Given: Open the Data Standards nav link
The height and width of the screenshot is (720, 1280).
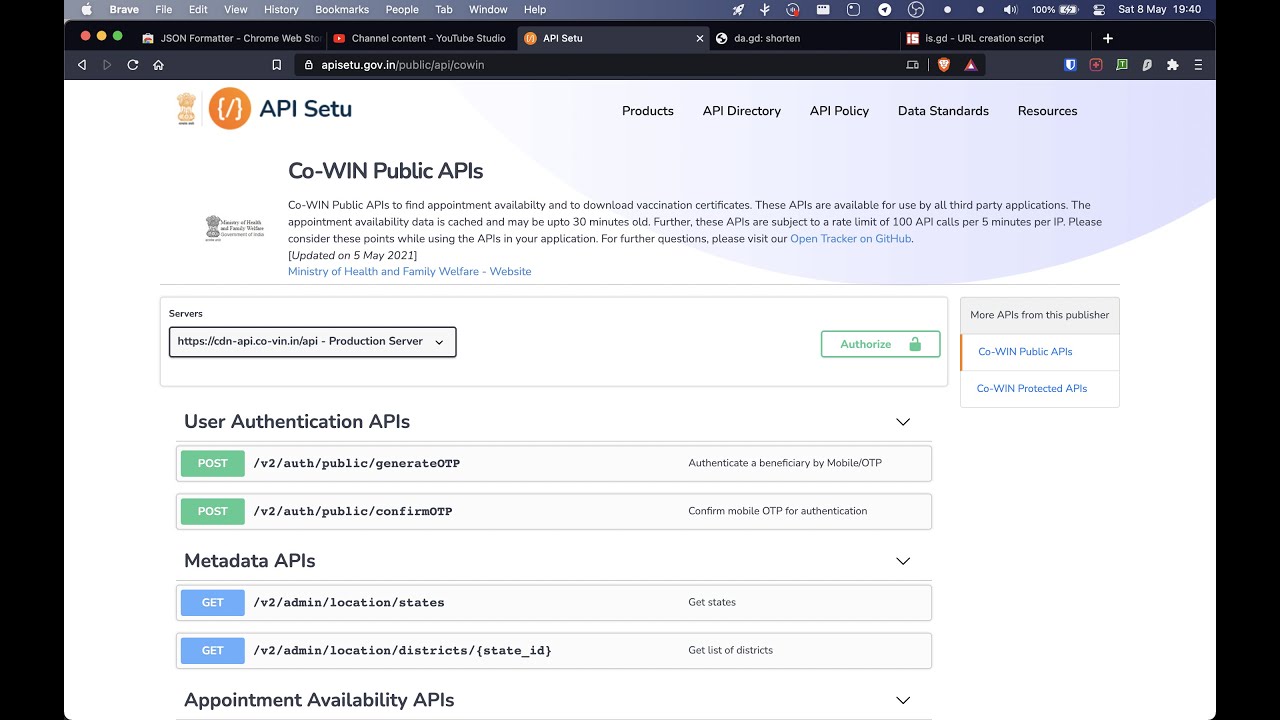Looking at the screenshot, I should click(943, 111).
